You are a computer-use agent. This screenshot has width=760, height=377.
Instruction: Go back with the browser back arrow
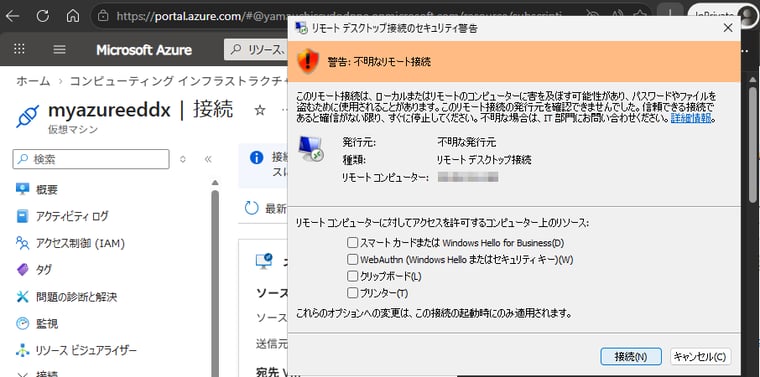pos(12,16)
